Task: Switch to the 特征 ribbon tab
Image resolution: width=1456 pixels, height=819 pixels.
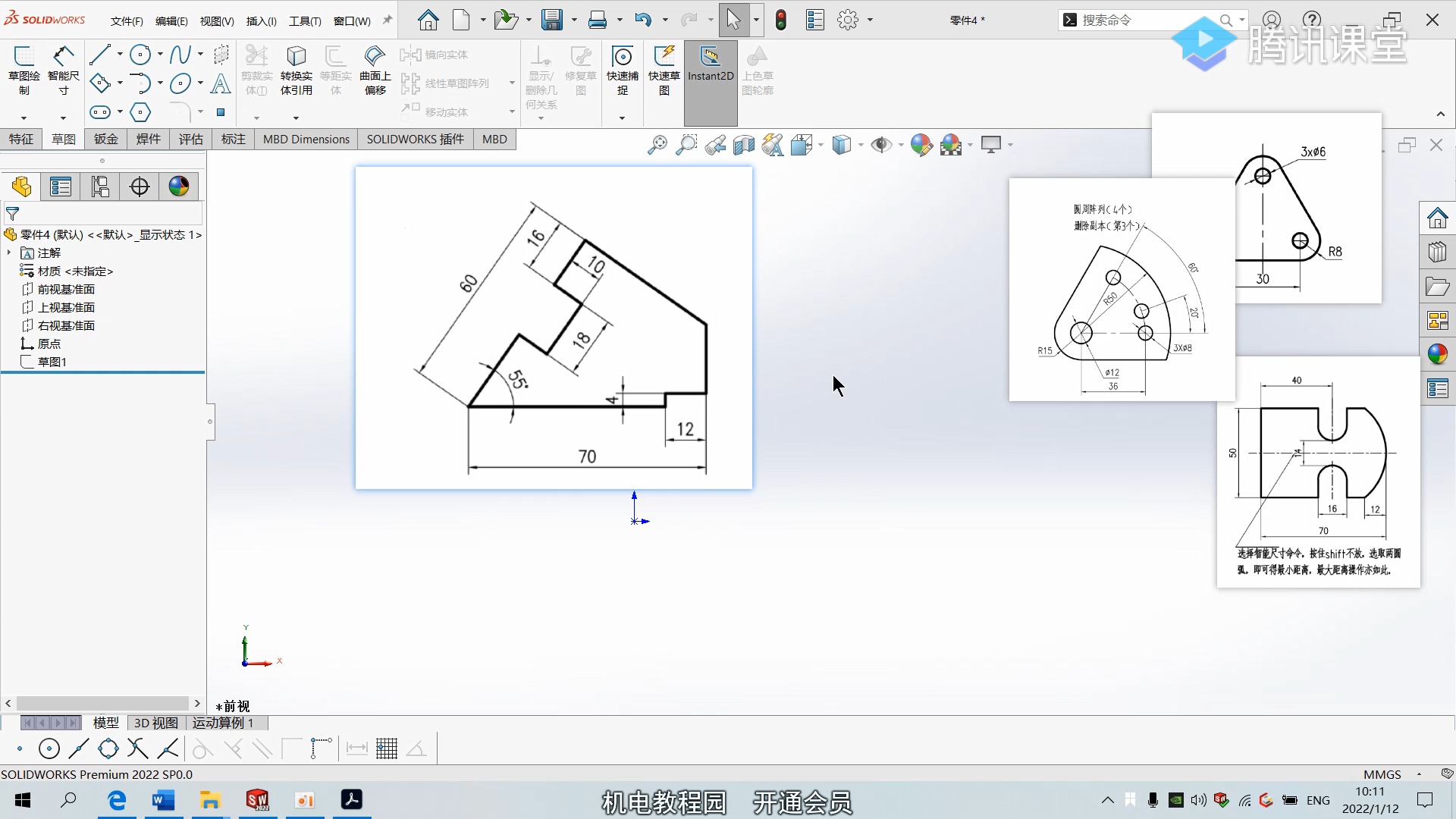Action: click(x=21, y=139)
